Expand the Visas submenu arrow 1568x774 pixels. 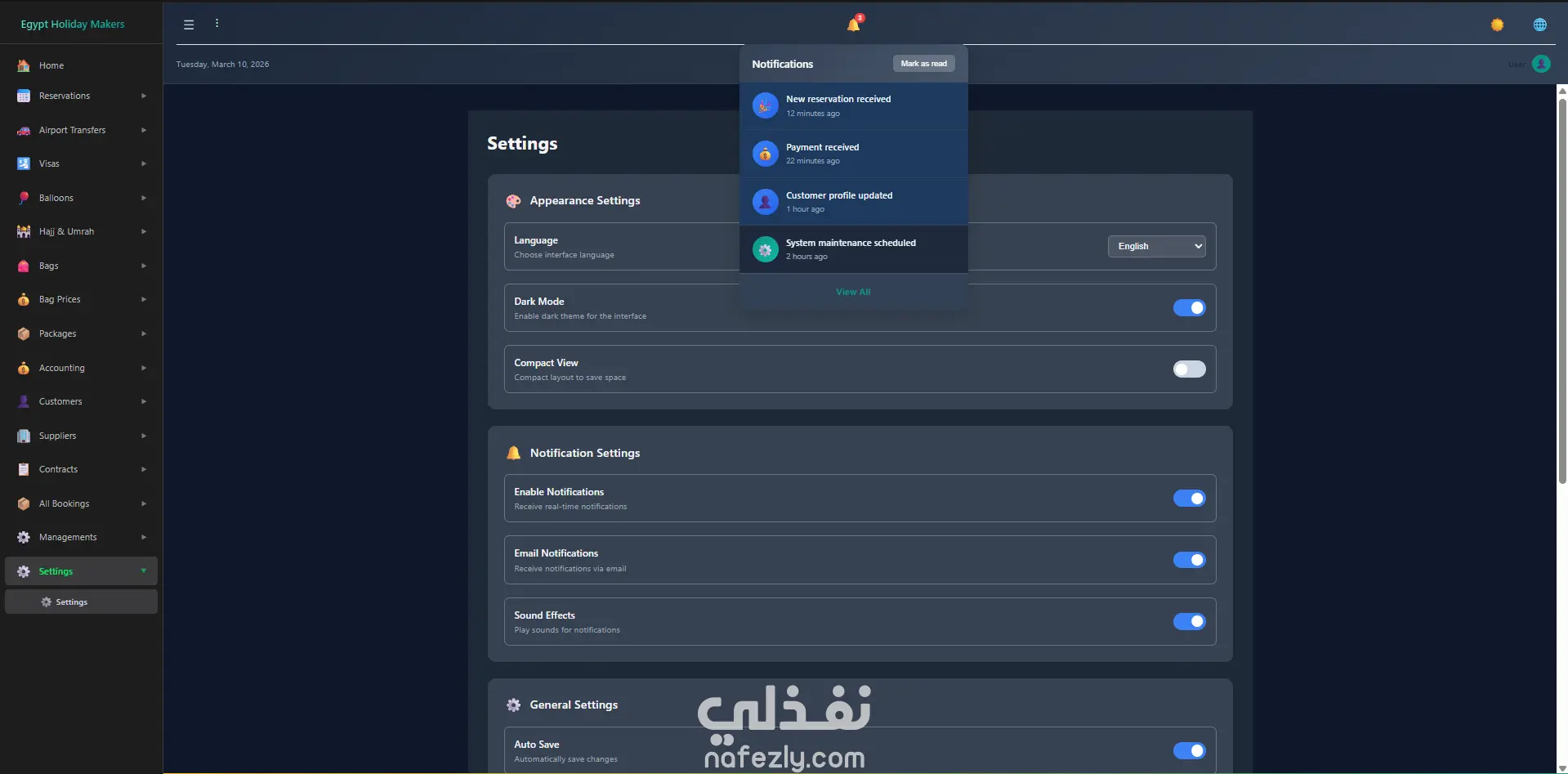coord(144,163)
